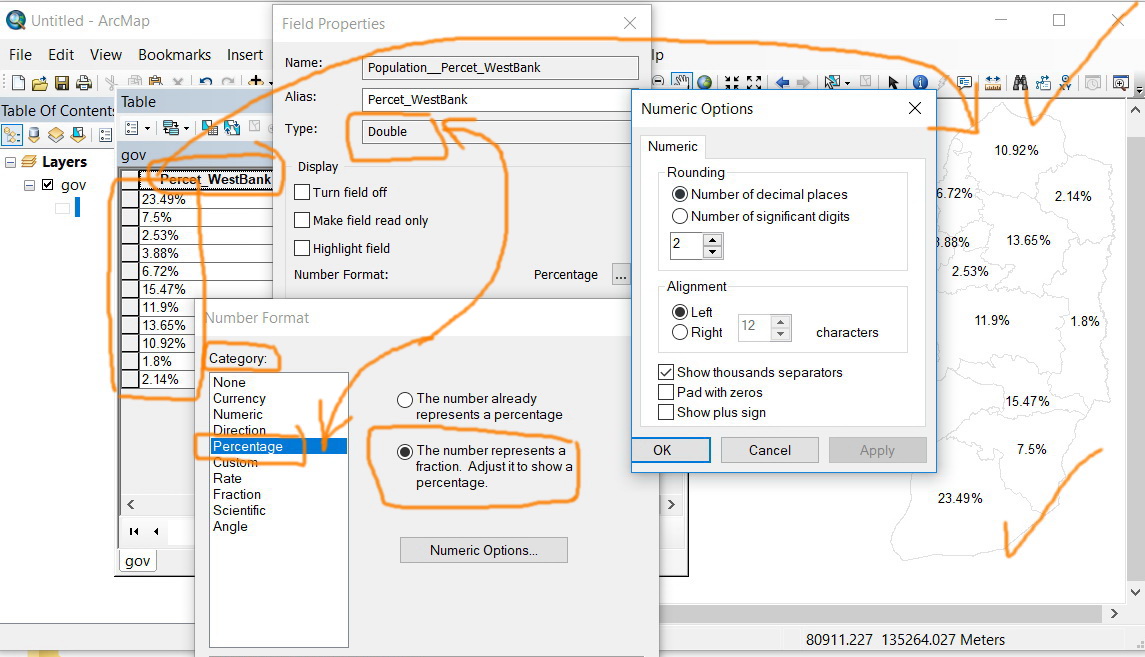Choose Left alignment
The width and height of the screenshot is (1145, 657).
point(680,312)
